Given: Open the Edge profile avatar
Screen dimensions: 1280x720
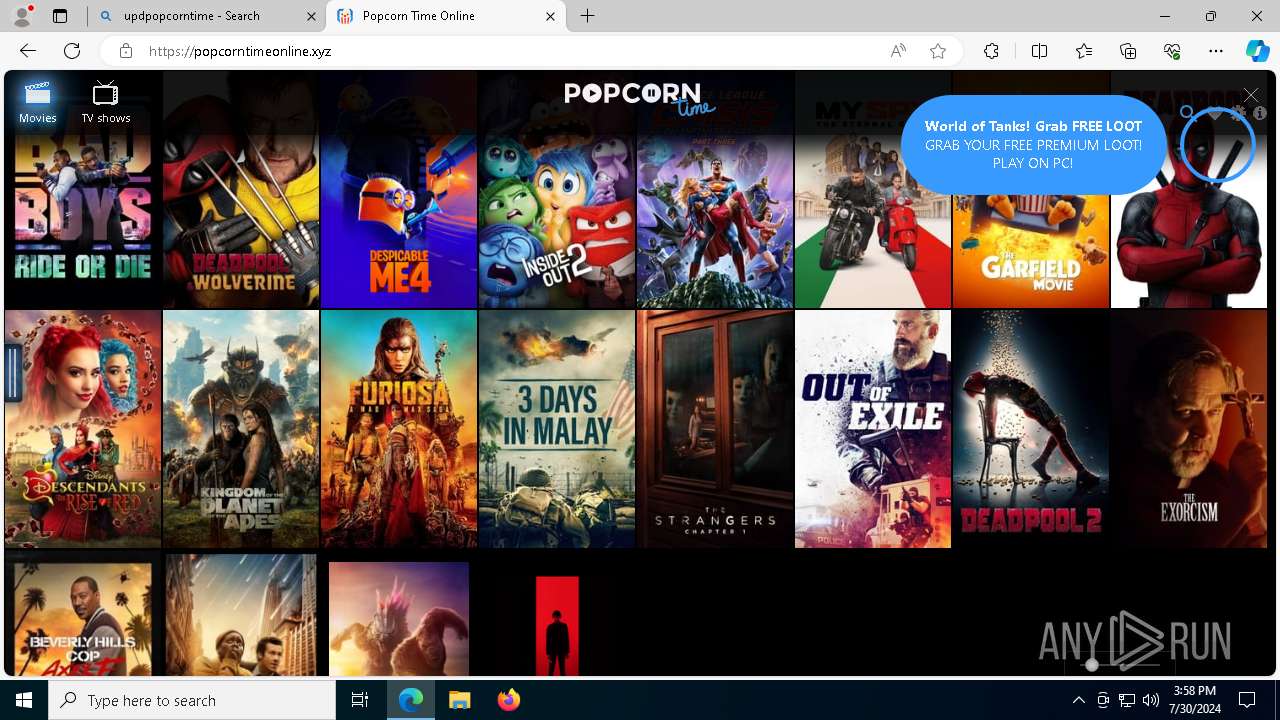Looking at the screenshot, I should [22, 16].
